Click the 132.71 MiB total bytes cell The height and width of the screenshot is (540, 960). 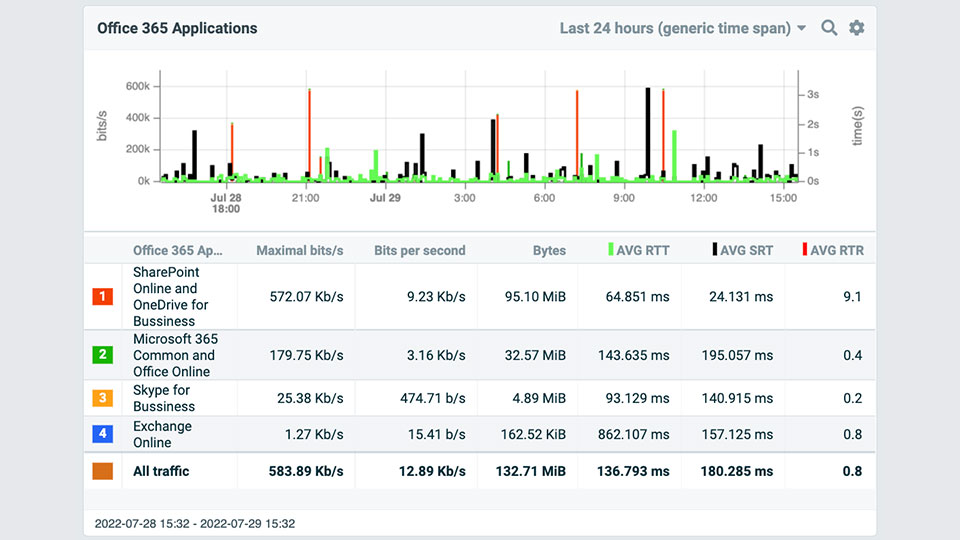pyautogui.click(x=530, y=471)
